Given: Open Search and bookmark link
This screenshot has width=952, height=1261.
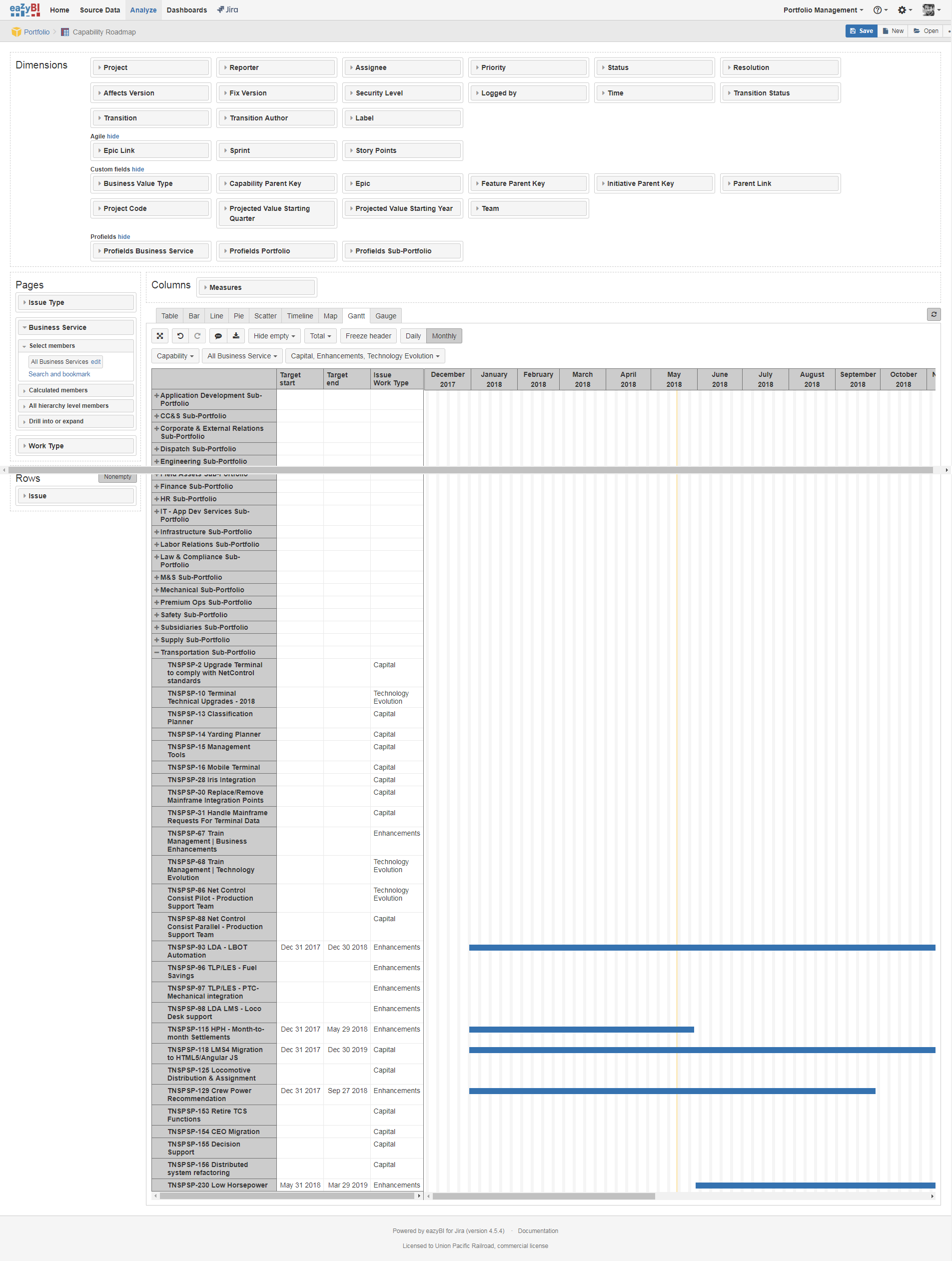Looking at the screenshot, I should tap(58, 374).
